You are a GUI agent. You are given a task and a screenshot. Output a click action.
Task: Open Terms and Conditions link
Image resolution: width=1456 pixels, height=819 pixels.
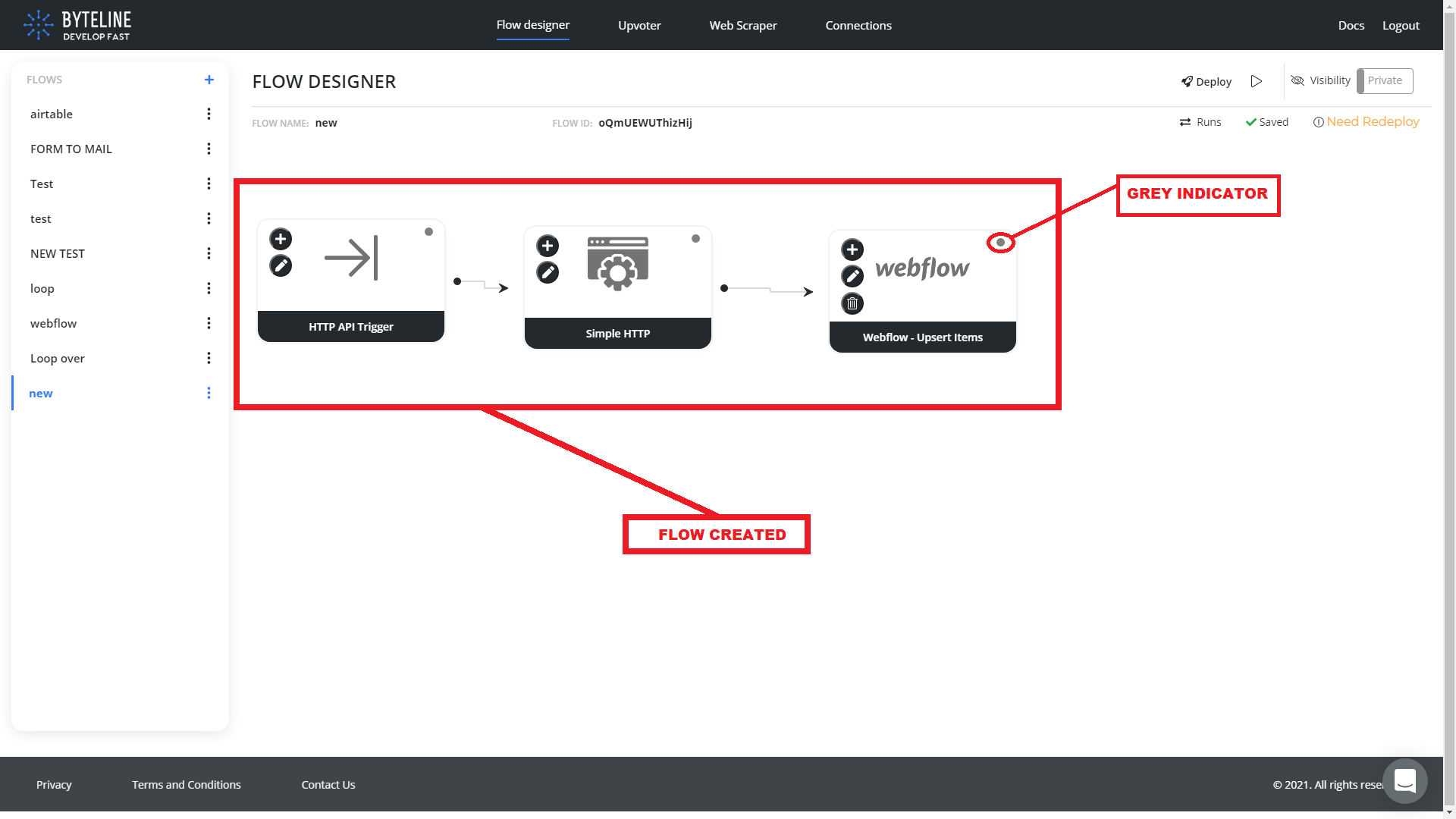pyautogui.click(x=187, y=784)
